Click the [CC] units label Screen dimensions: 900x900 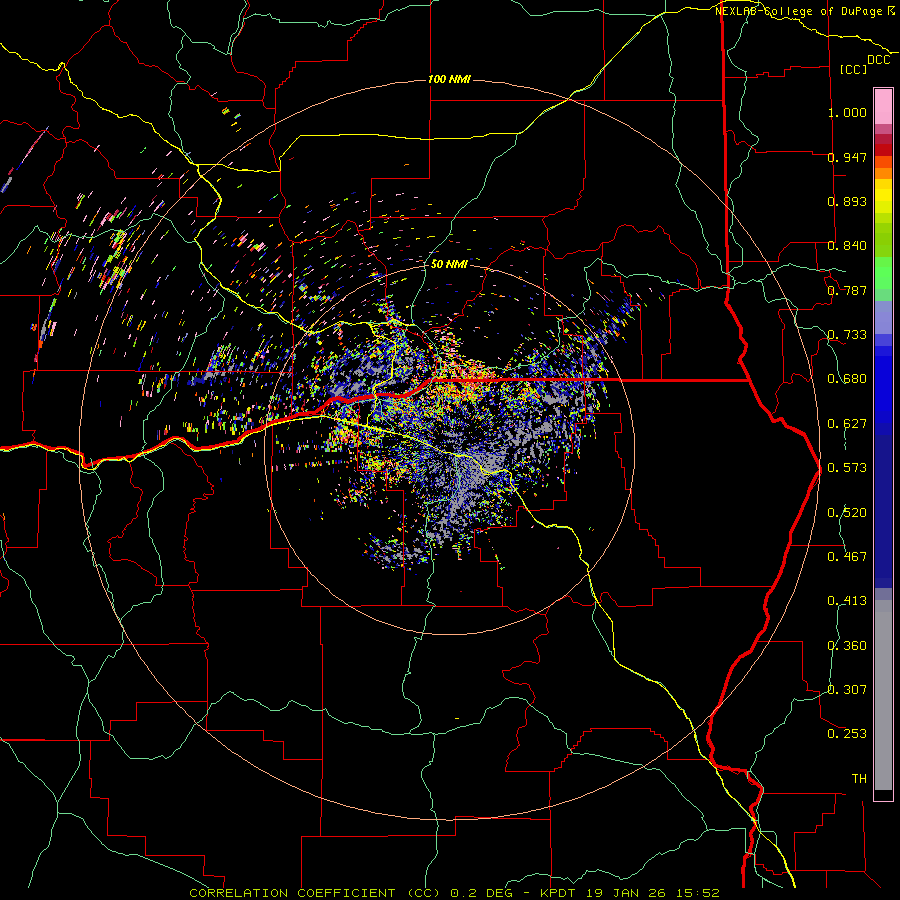tap(854, 69)
